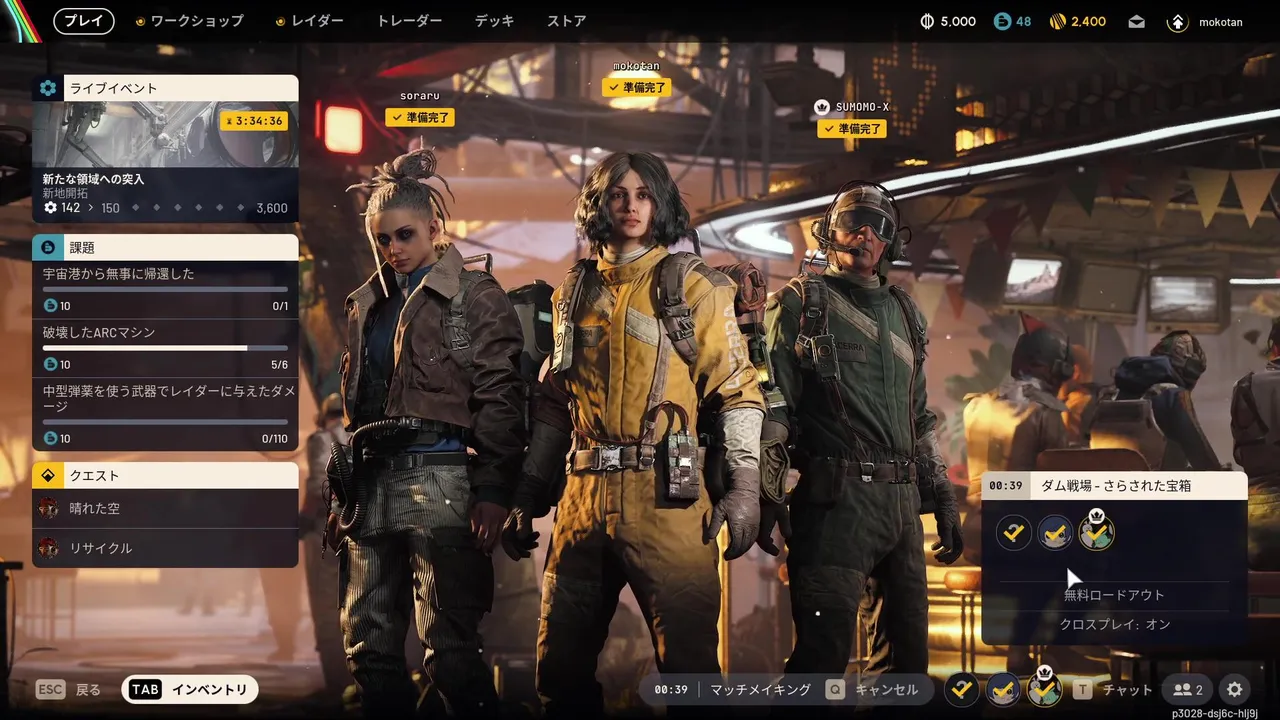Open the デッキ tab
1280x720 pixels.
point(495,21)
